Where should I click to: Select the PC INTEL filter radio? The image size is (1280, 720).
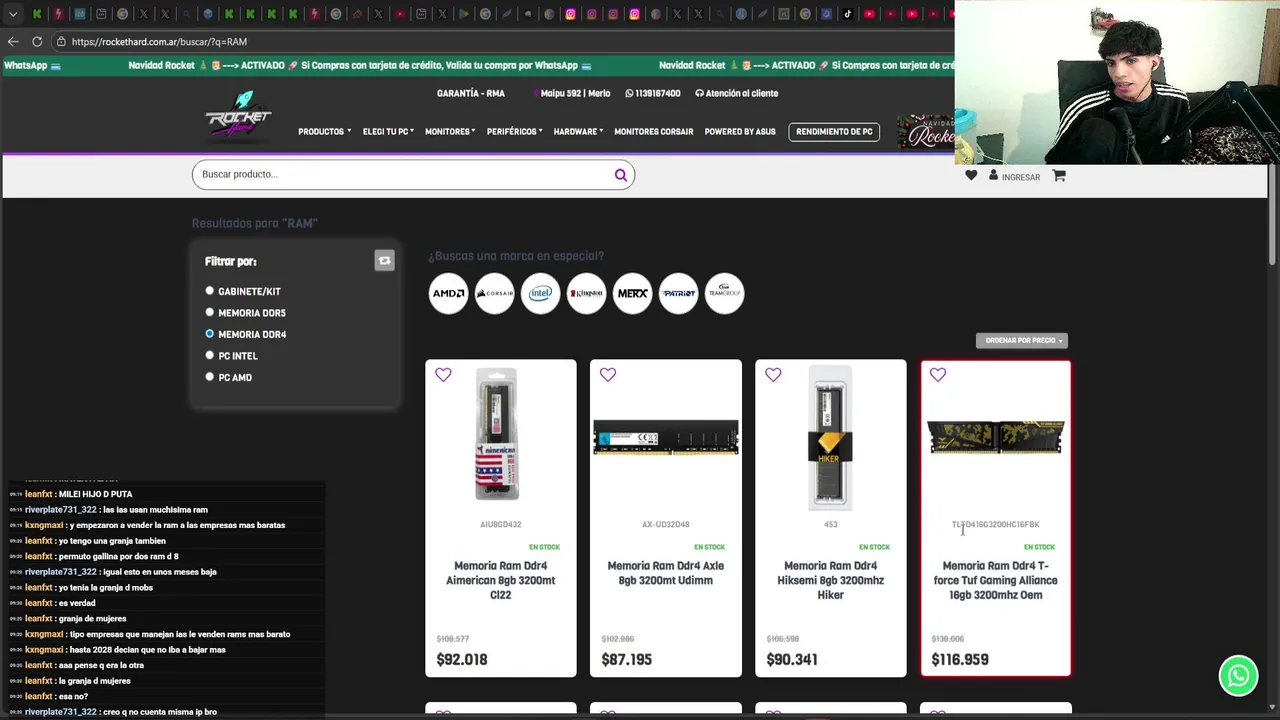[x=209, y=355]
